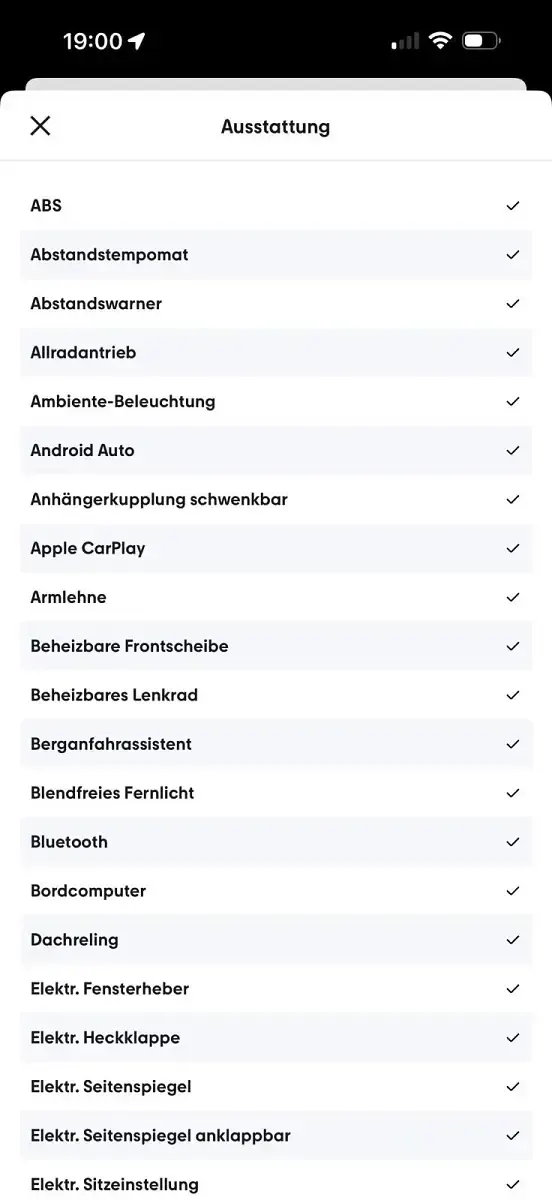Tap the checkmark beside Android Auto
Image resolution: width=552 pixels, height=1200 pixels.
click(513, 450)
